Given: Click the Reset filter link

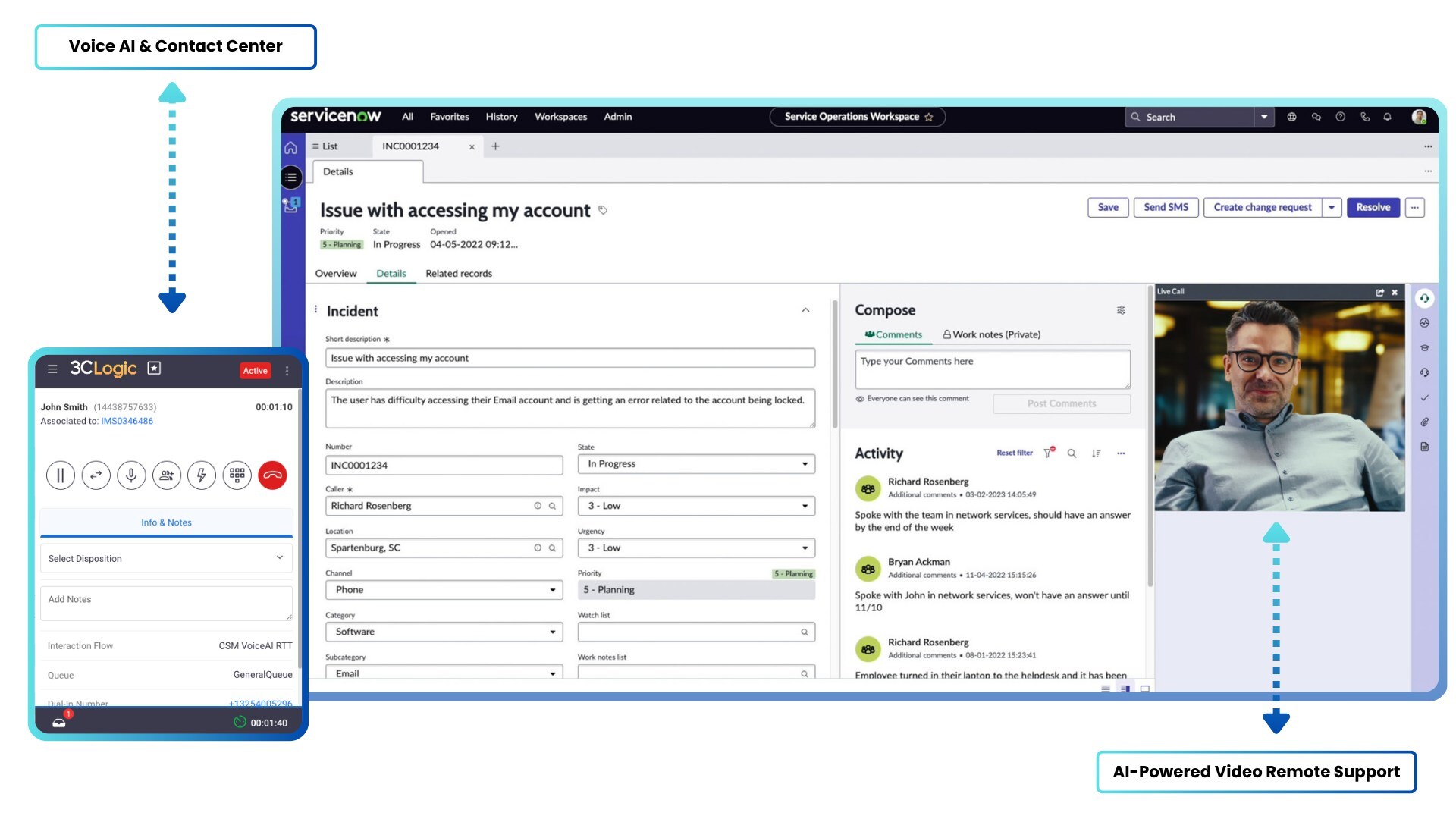Looking at the screenshot, I should [1014, 453].
